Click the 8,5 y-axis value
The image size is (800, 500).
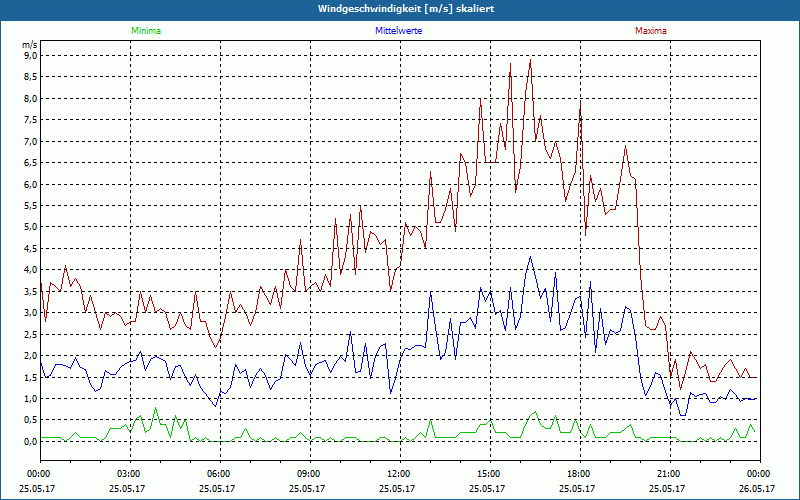coord(31,77)
